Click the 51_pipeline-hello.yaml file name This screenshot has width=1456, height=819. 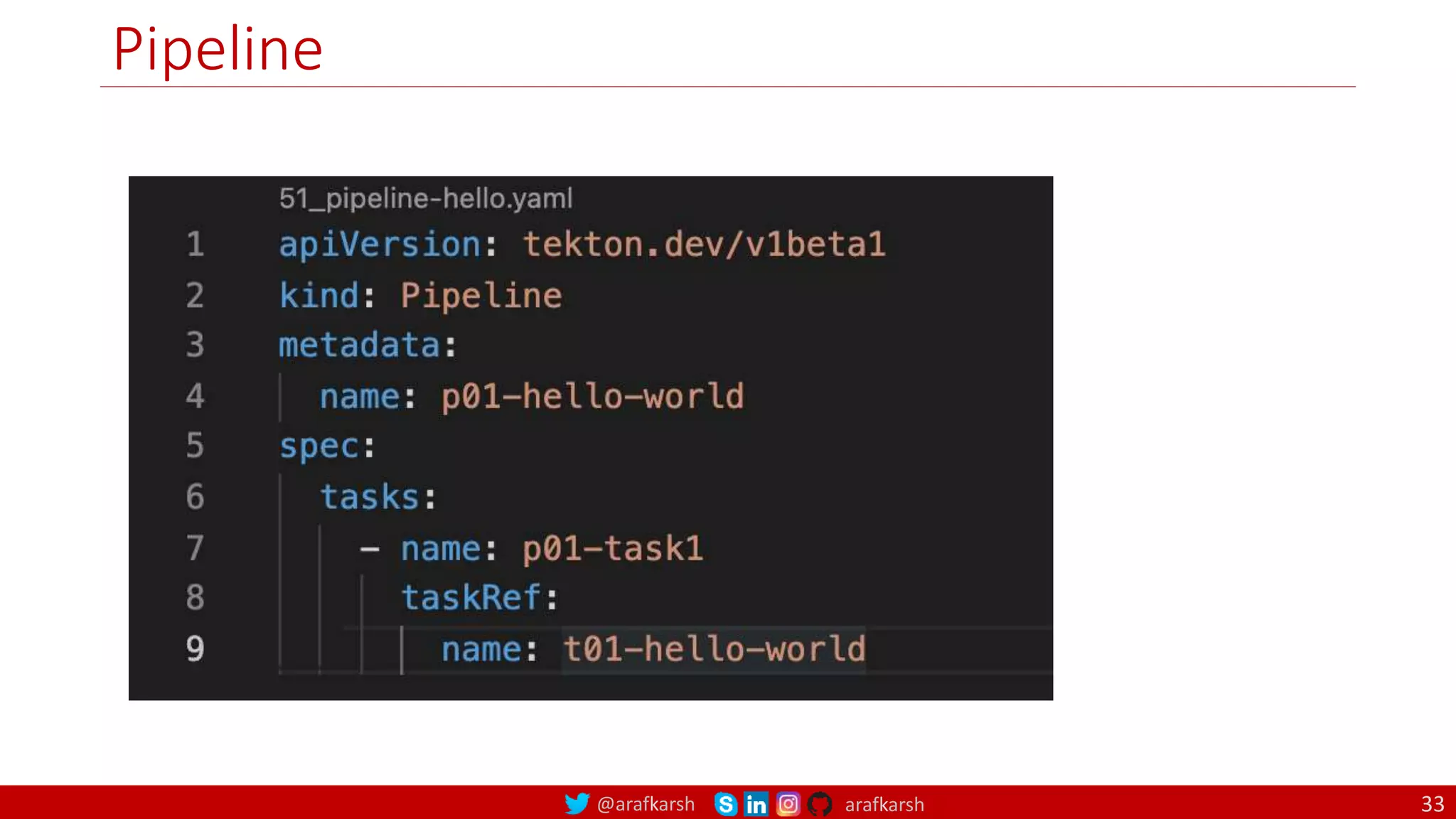(x=425, y=198)
